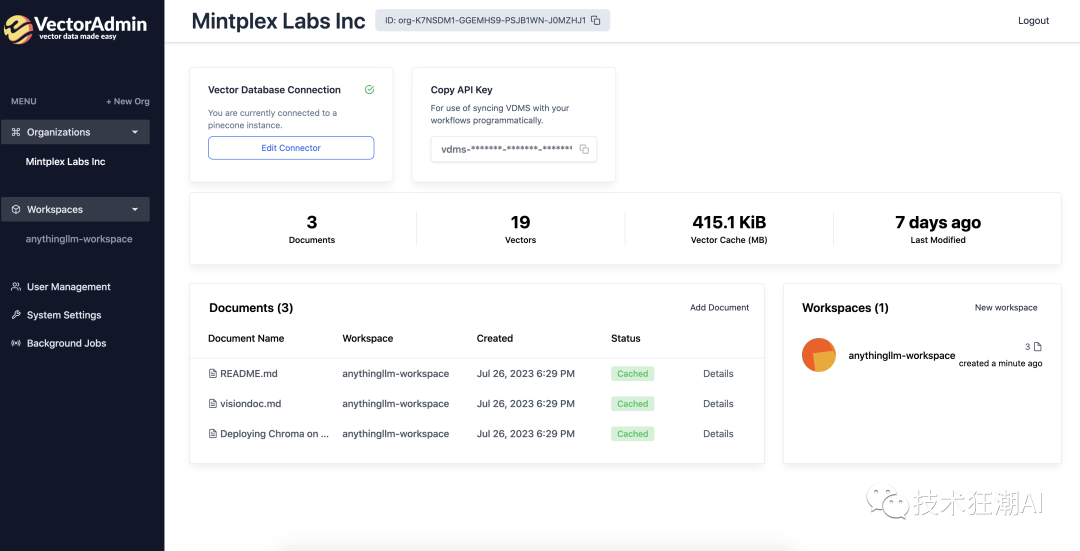This screenshot has width=1080, height=551.
Task: Click Add Document
Action: click(719, 307)
